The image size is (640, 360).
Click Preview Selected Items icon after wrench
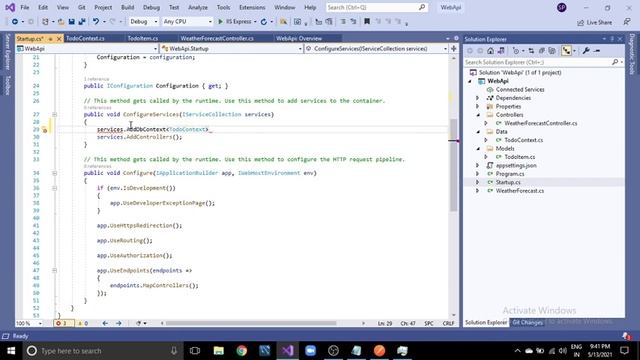(x=597, y=51)
